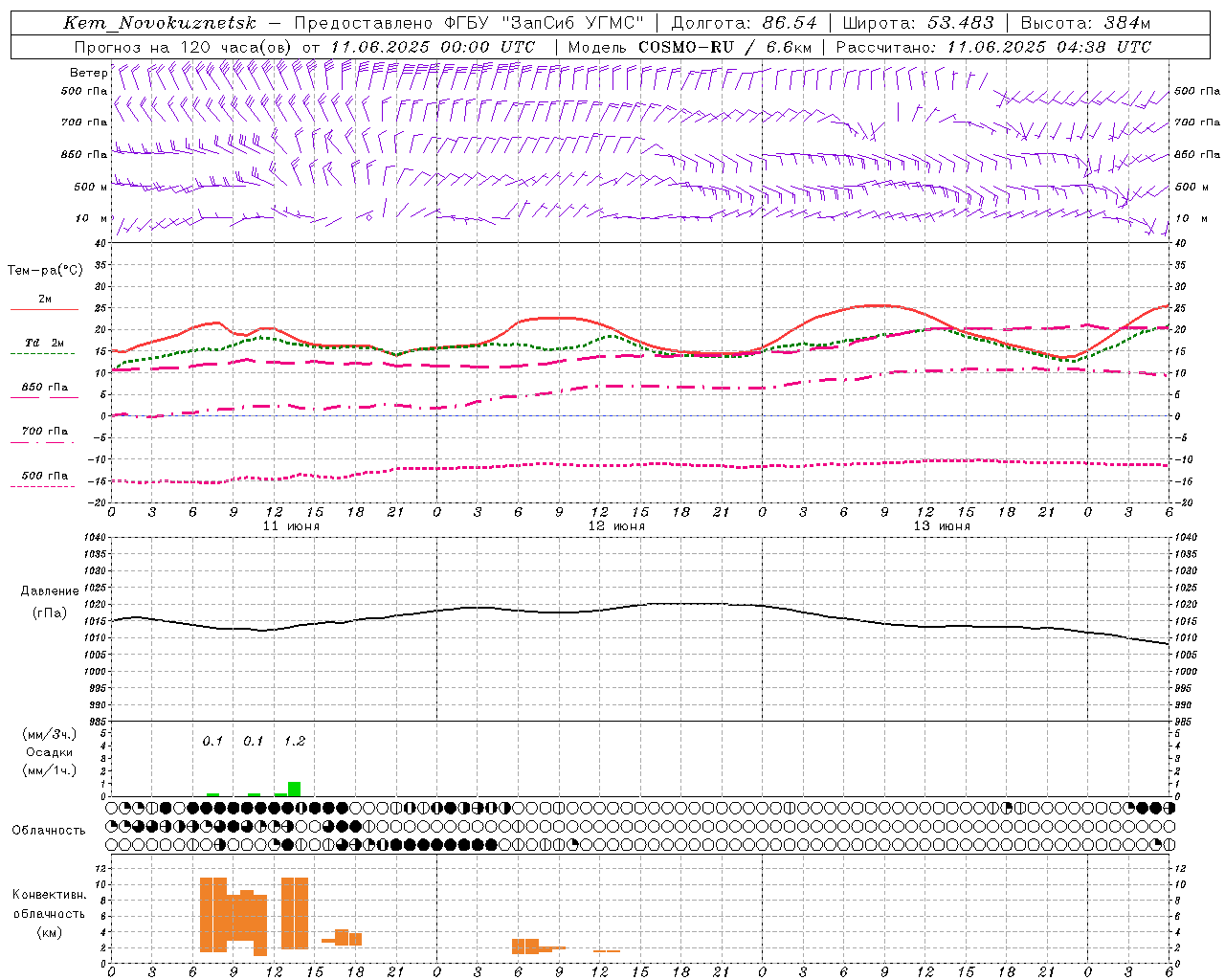Click the Давление pressure panel label

coord(50,591)
